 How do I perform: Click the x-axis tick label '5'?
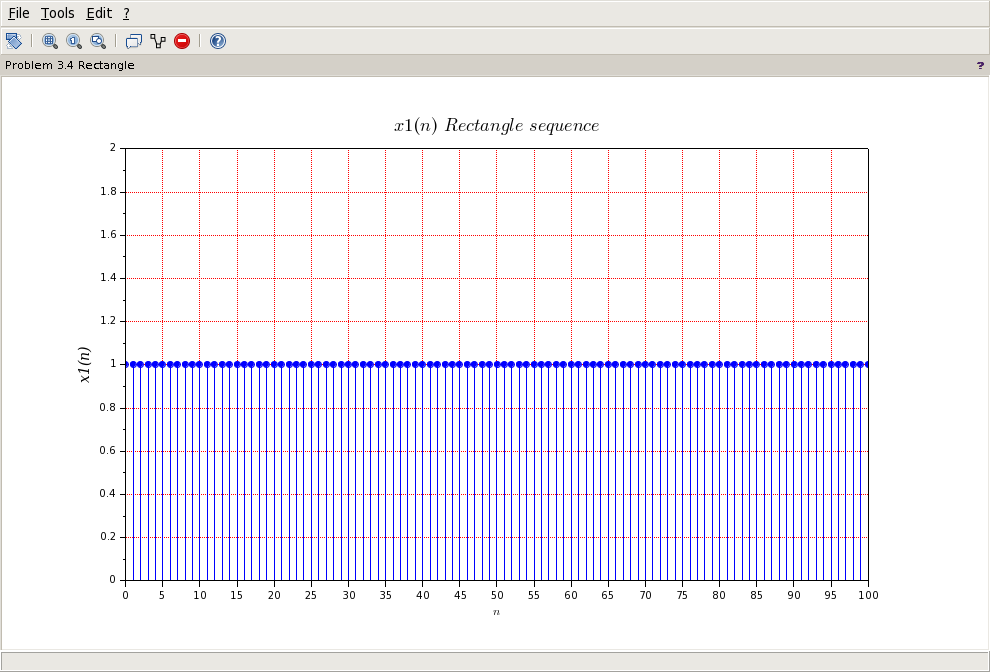click(x=162, y=595)
